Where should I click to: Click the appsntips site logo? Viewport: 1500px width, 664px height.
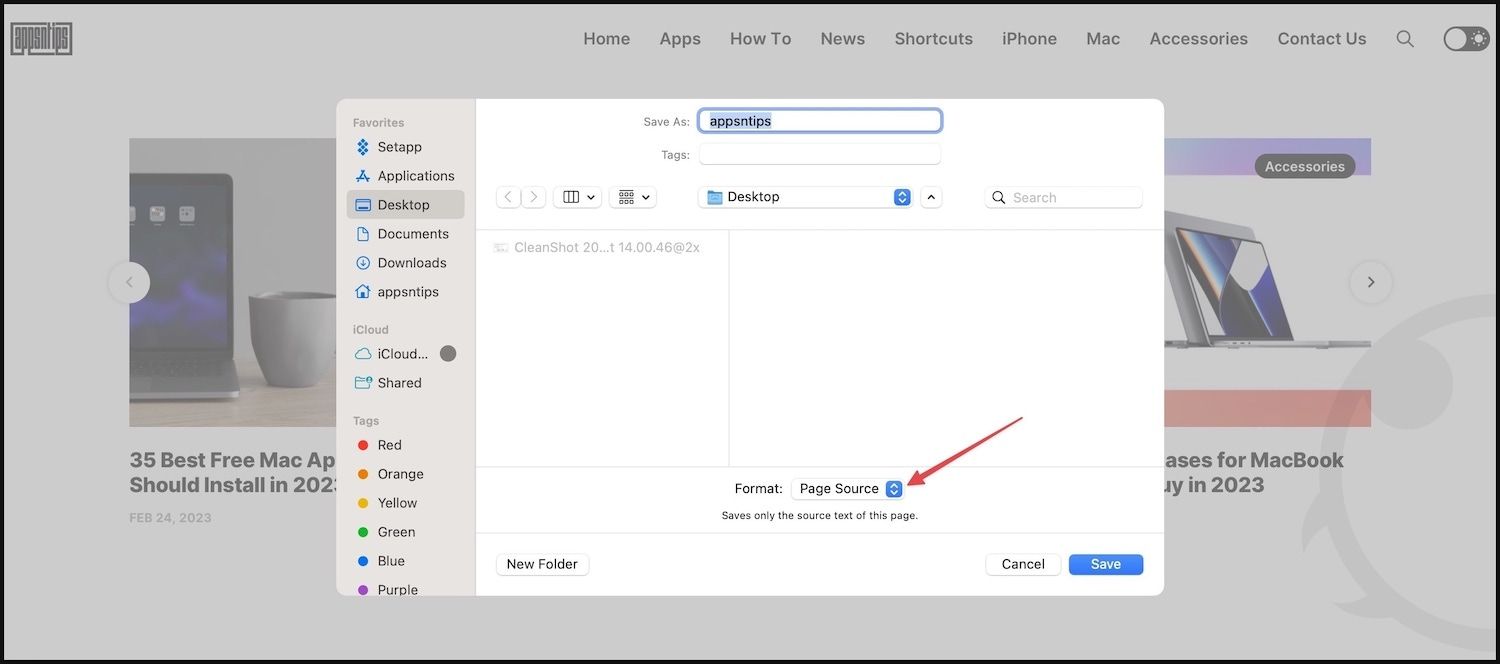(41, 39)
